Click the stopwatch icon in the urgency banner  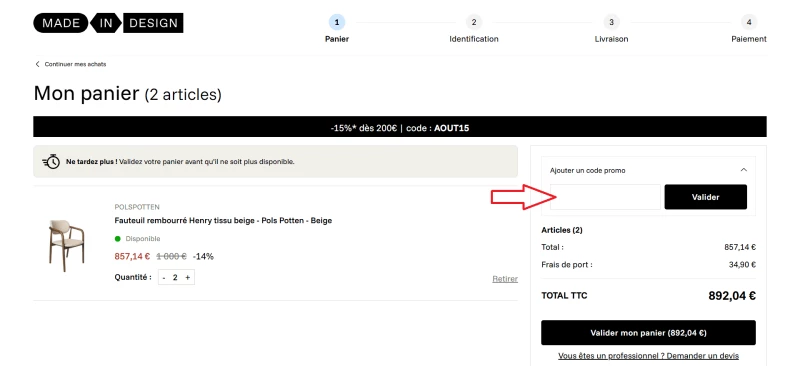click(51, 161)
